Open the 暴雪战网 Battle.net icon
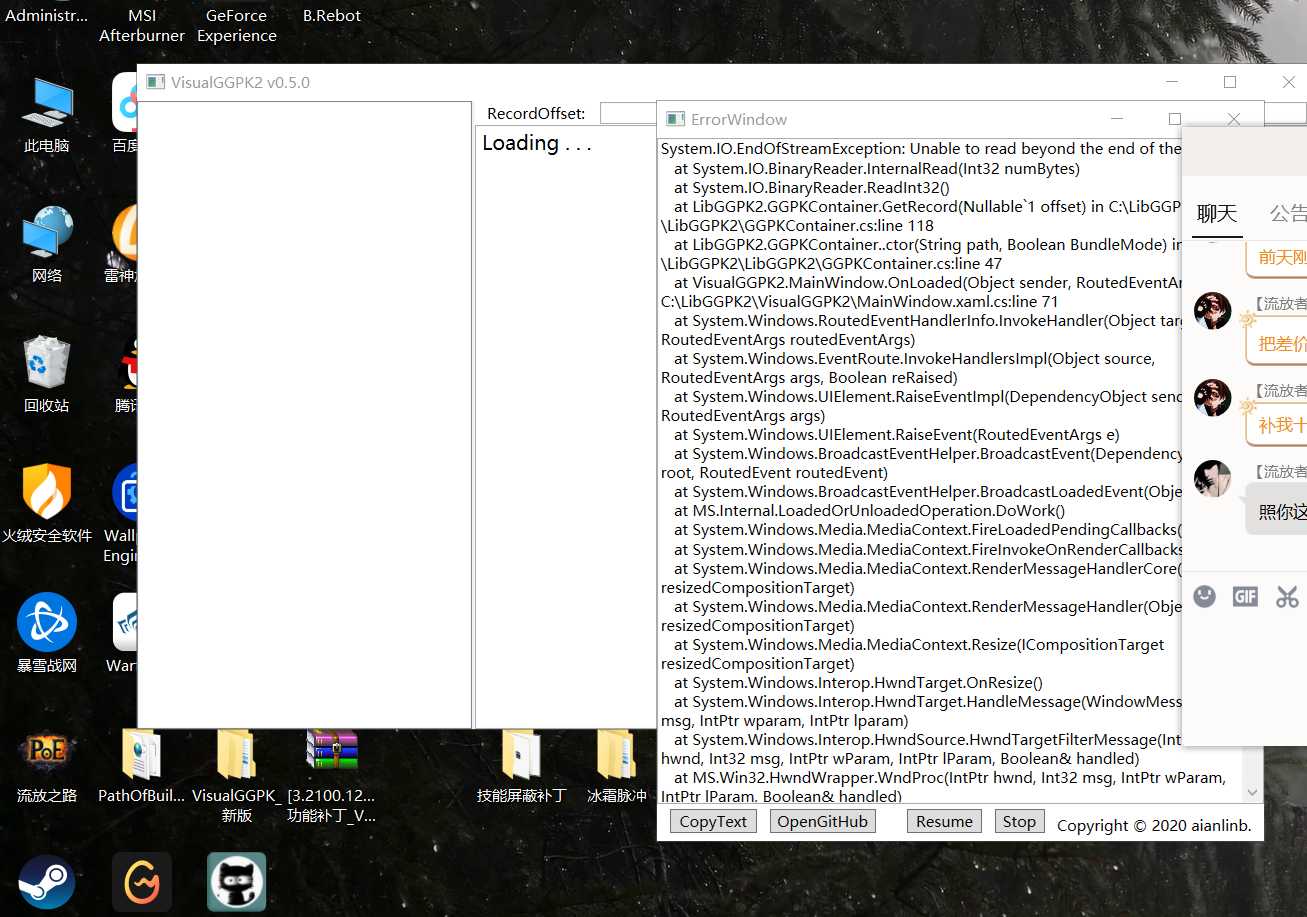 pos(46,623)
